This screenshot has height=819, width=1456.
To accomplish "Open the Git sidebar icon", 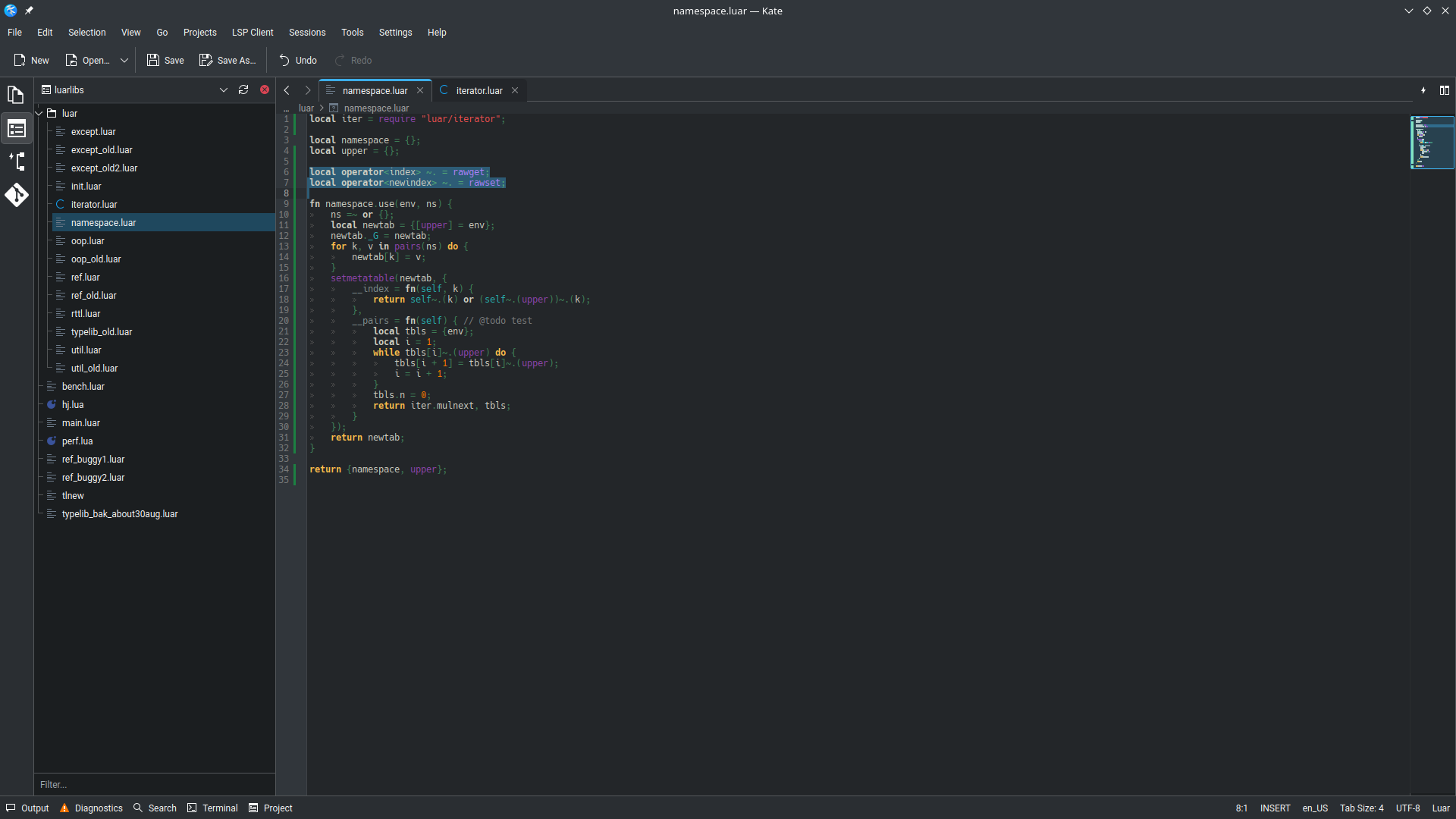I will (16, 195).
